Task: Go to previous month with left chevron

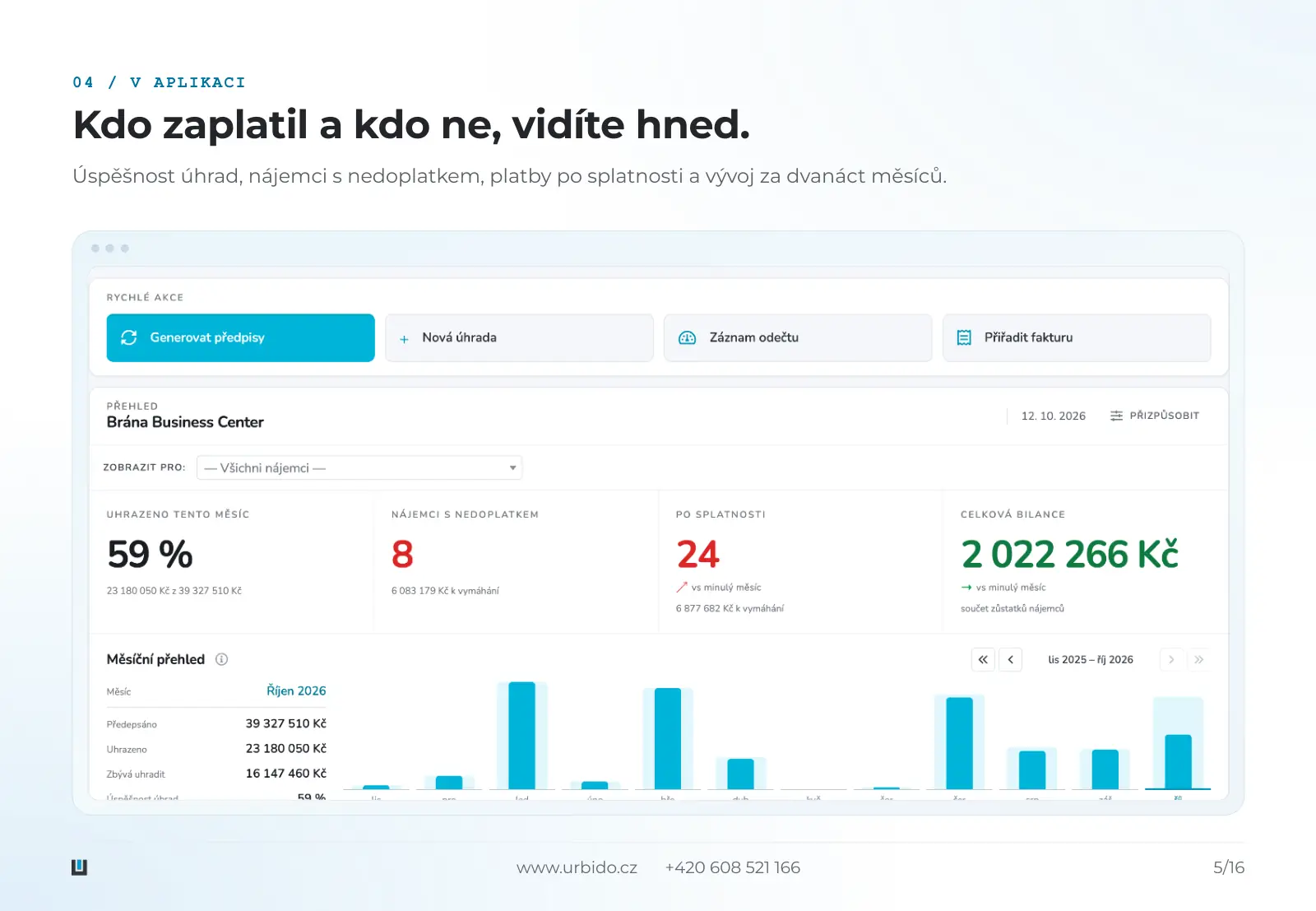Action: [1010, 659]
